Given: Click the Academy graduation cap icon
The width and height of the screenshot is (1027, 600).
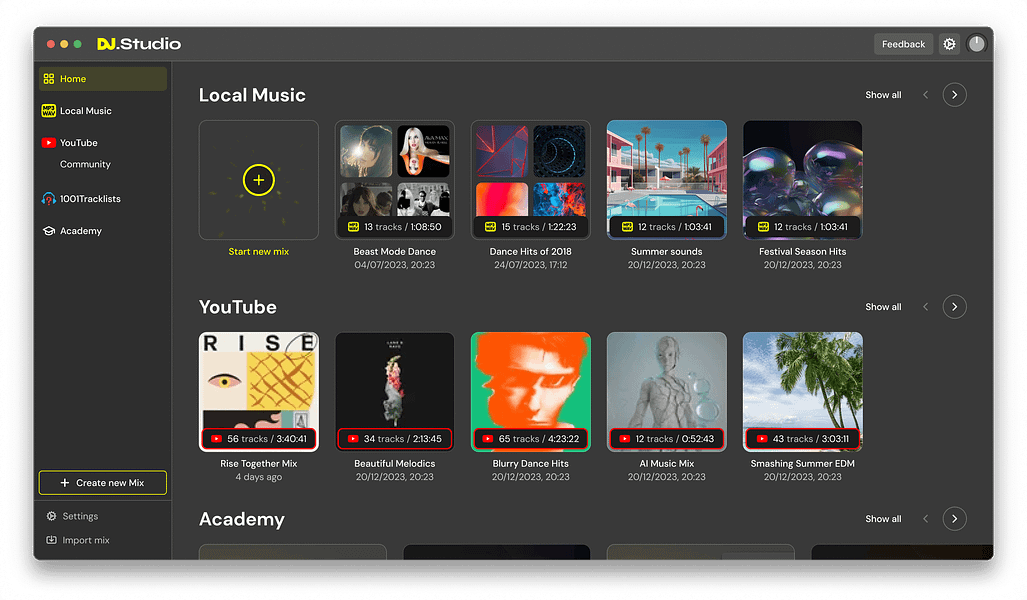Looking at the screenshot, I should point(48,231).
